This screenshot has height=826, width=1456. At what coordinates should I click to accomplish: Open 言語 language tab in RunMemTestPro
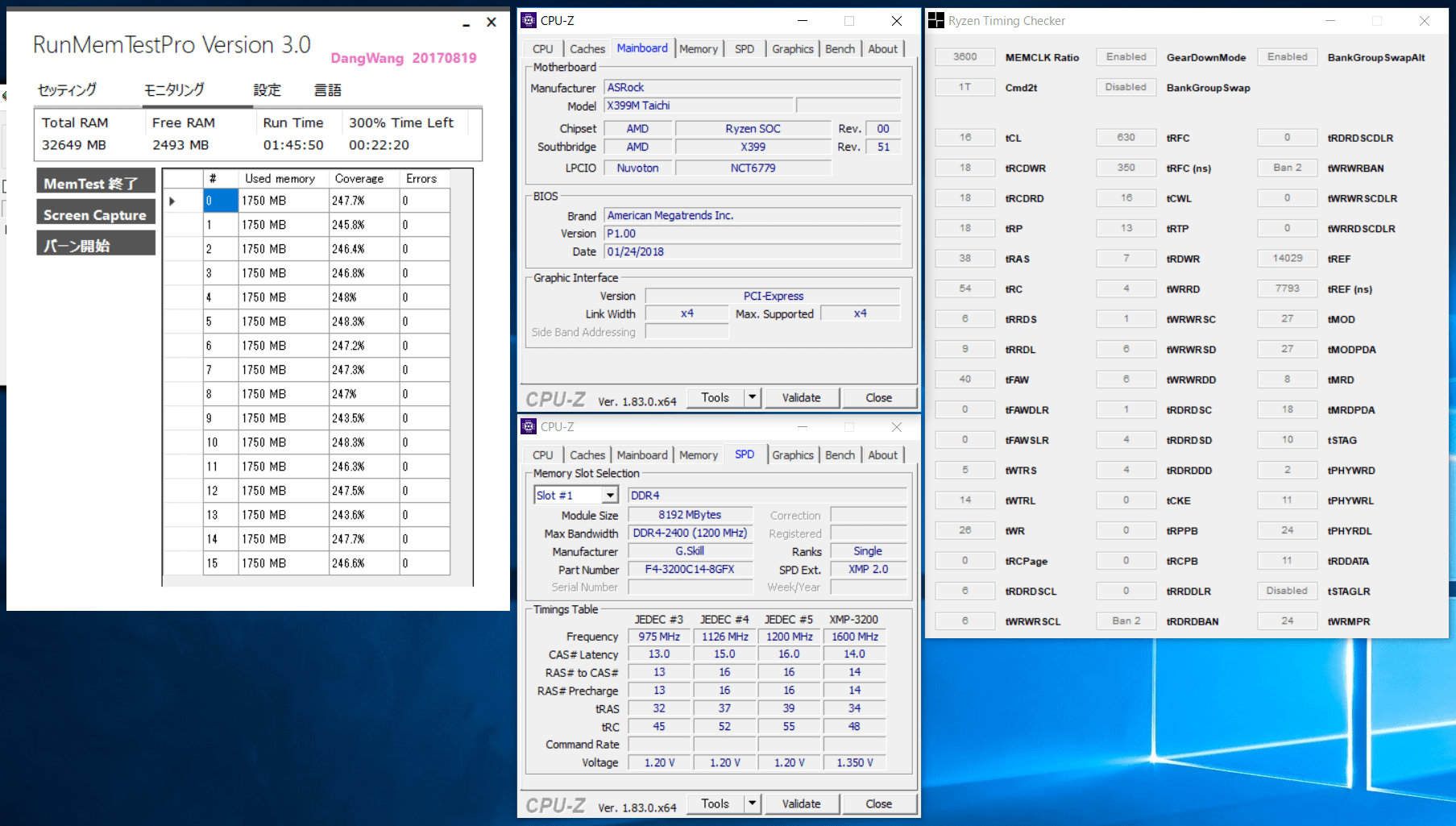click(x=328, y=89)
